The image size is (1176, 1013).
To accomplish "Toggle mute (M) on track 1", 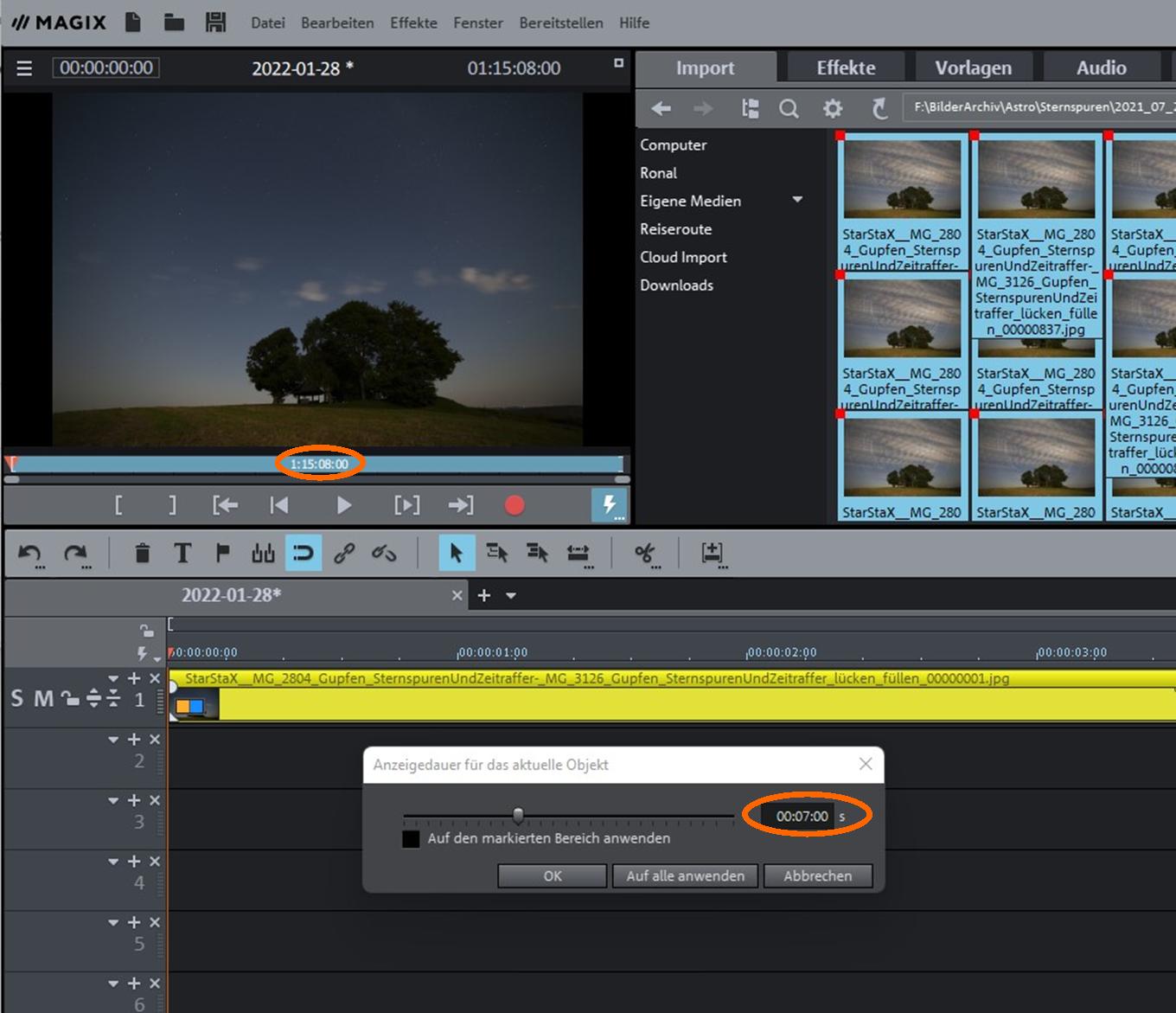I will pyautogui.click(x=43, y=699).
